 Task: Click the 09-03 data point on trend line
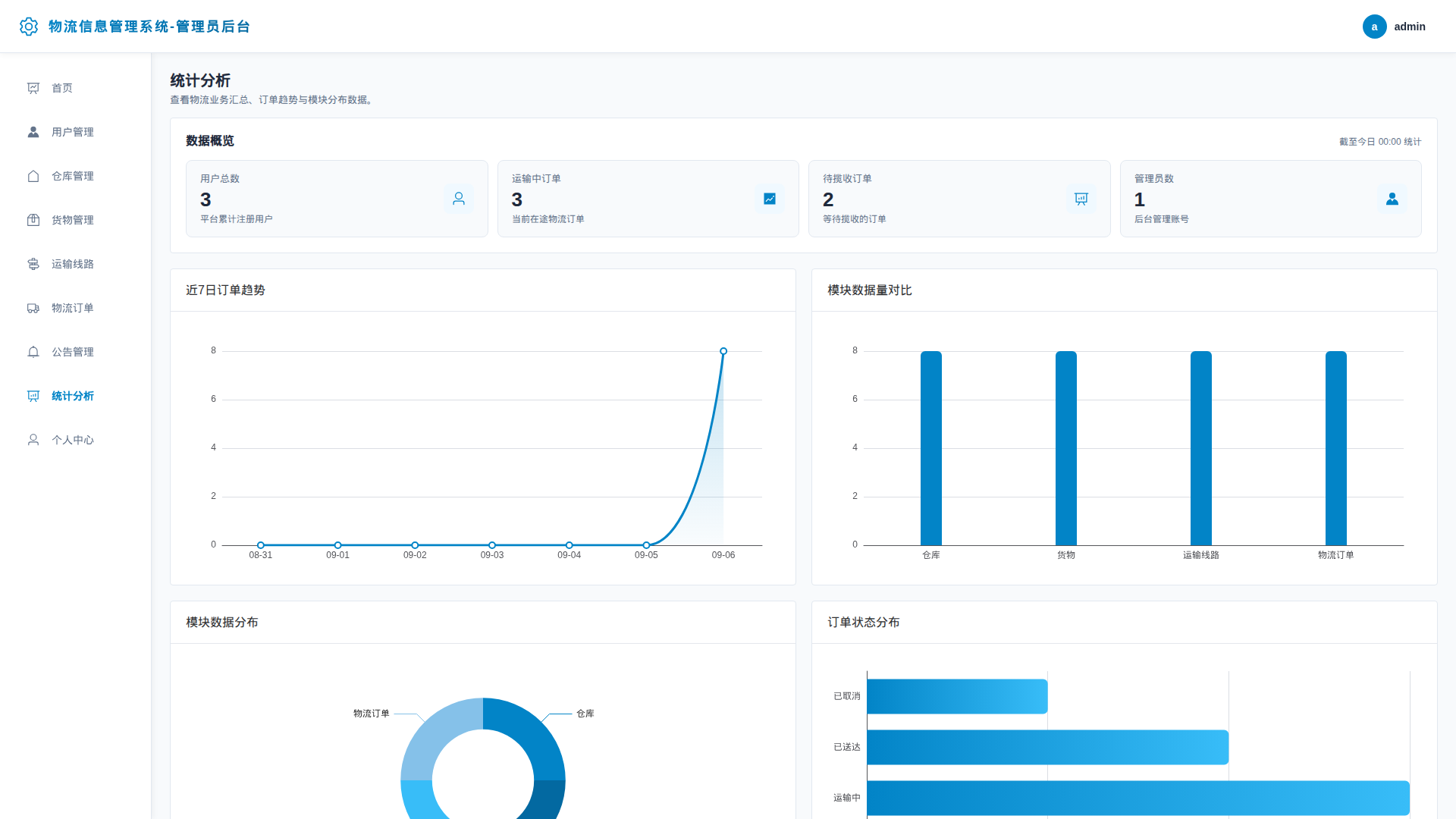point(492,545)
